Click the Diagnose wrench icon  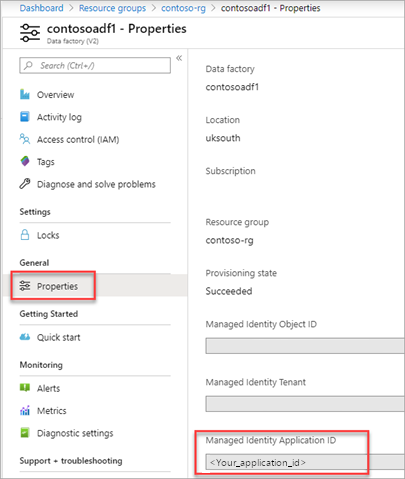(x=25, y=184)
